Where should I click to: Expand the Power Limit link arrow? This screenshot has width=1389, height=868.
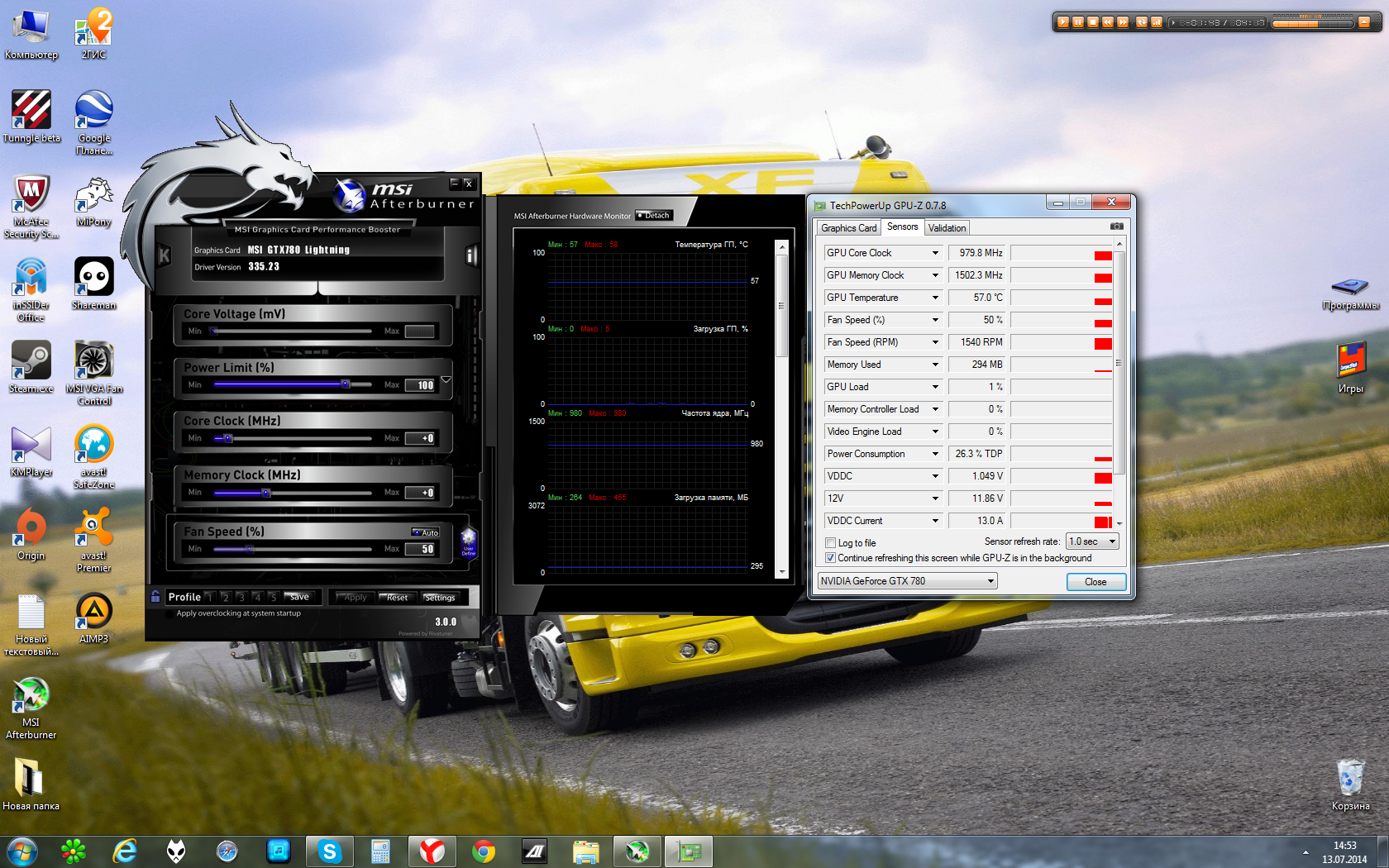tap(446, 380)
